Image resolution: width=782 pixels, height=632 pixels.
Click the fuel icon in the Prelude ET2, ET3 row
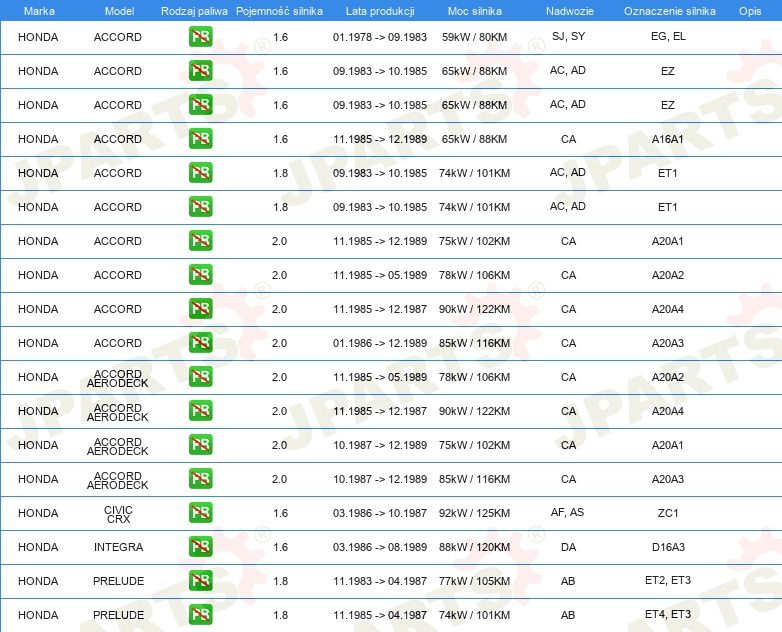click(200, 580)
